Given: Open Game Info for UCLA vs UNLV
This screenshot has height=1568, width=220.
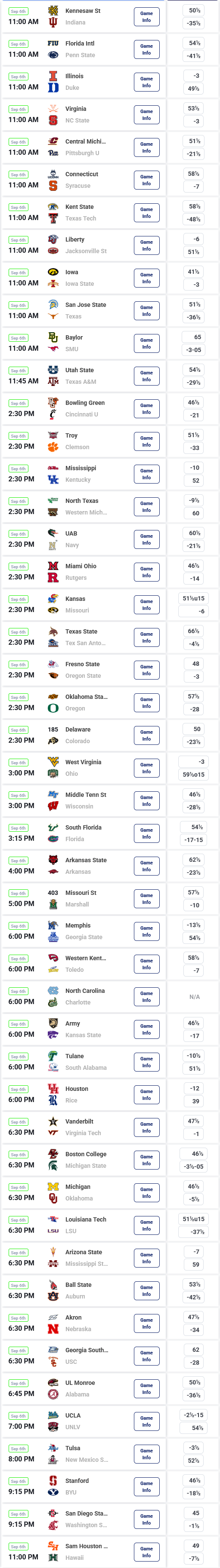Looking at the screenshot, I should click(146, 1422).
